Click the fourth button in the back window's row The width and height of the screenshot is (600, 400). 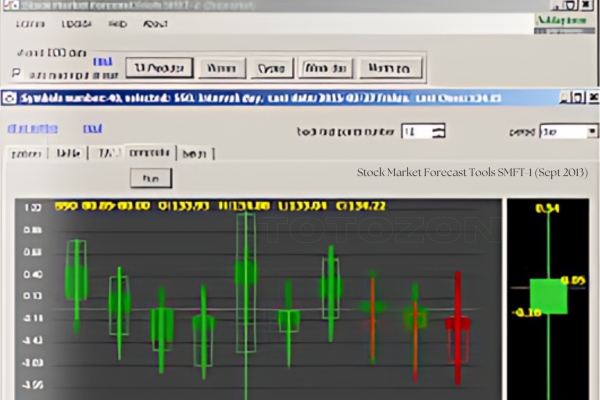[x=326, y=69]
